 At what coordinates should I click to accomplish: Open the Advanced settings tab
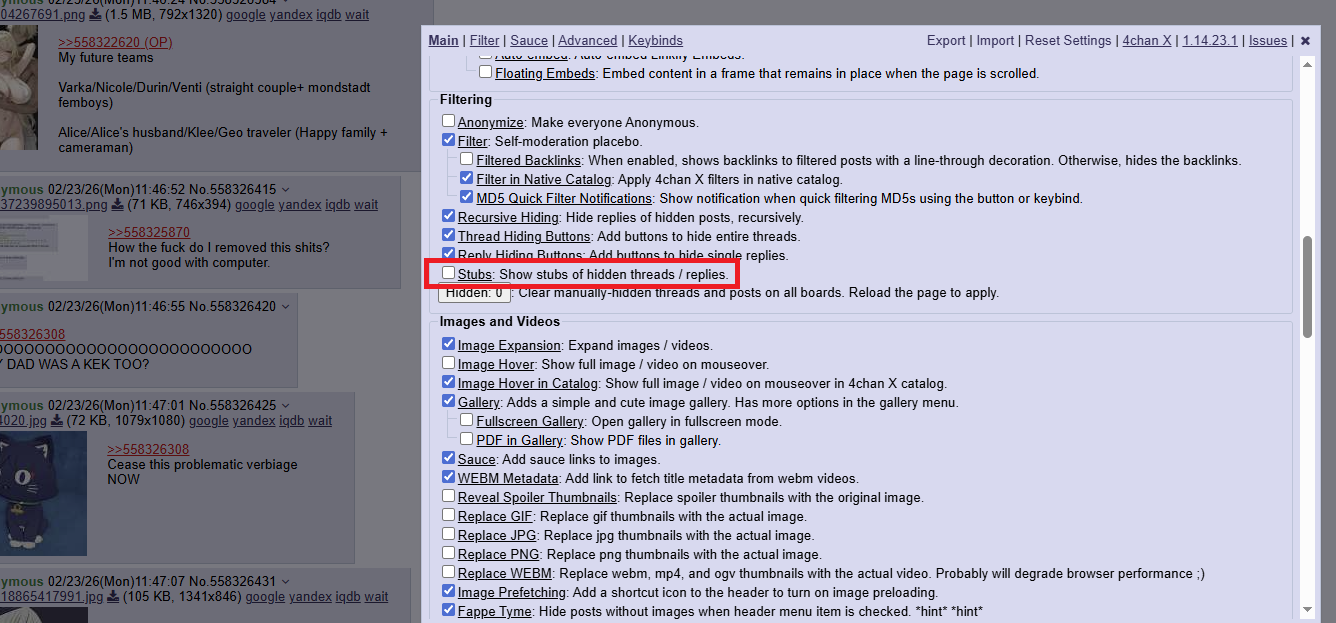588,41
